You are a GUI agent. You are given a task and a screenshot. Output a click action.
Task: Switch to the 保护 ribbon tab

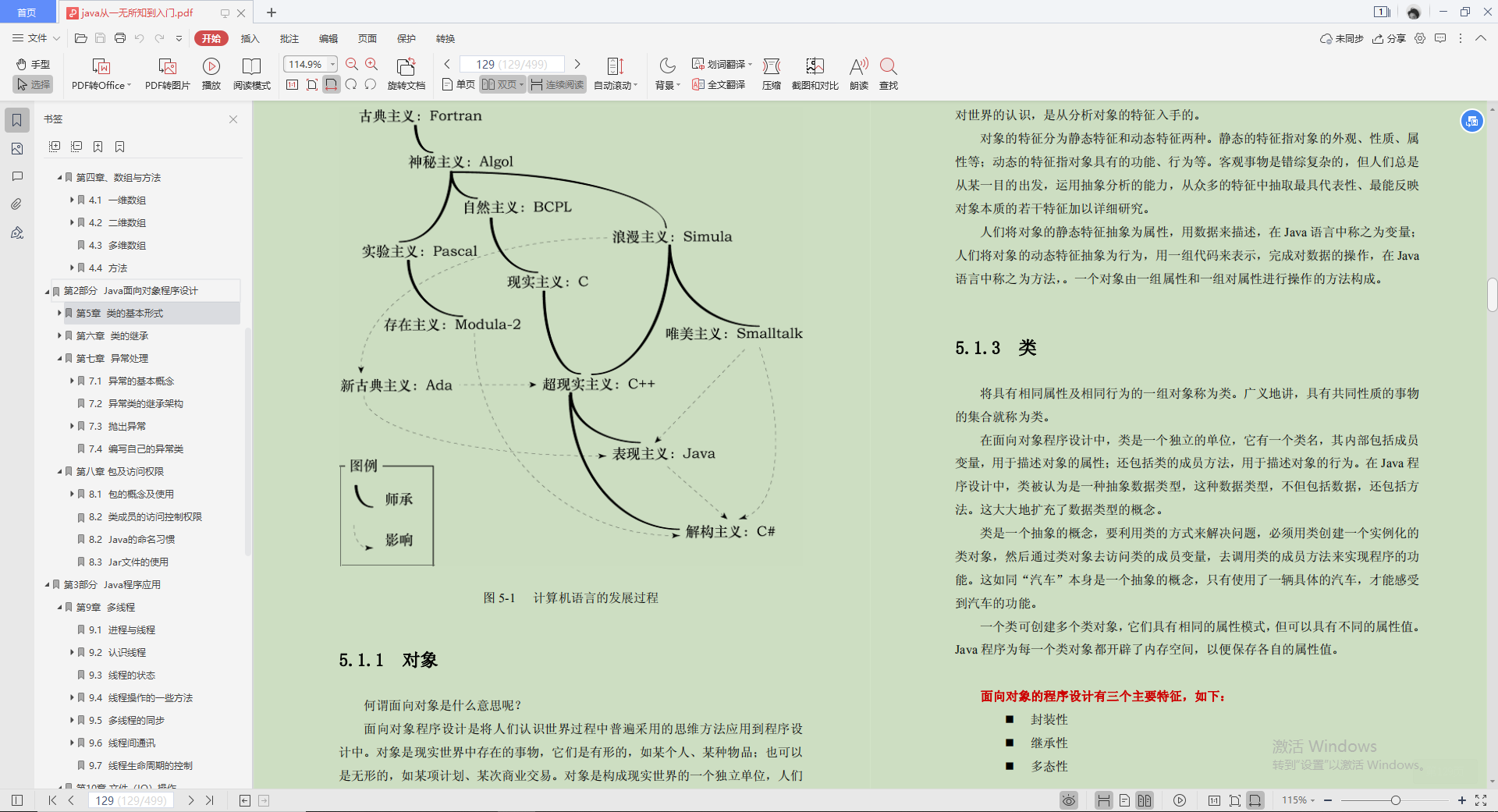[406, 38]
